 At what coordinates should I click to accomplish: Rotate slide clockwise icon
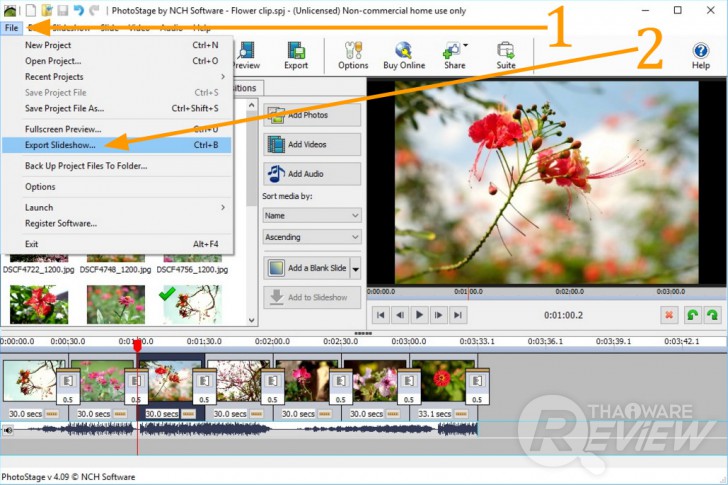click(x=712, y=315)
